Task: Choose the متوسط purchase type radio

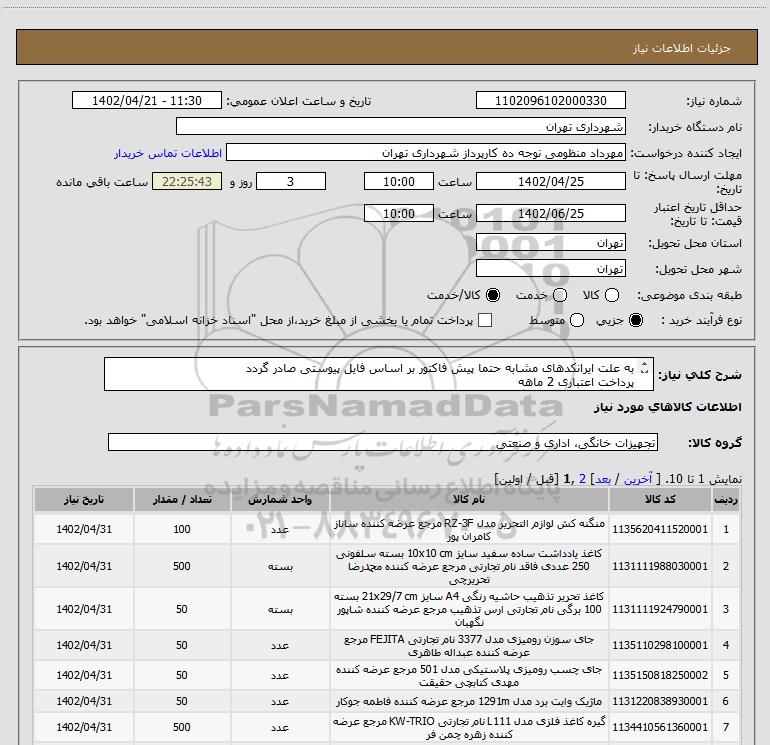Action: 577,321
